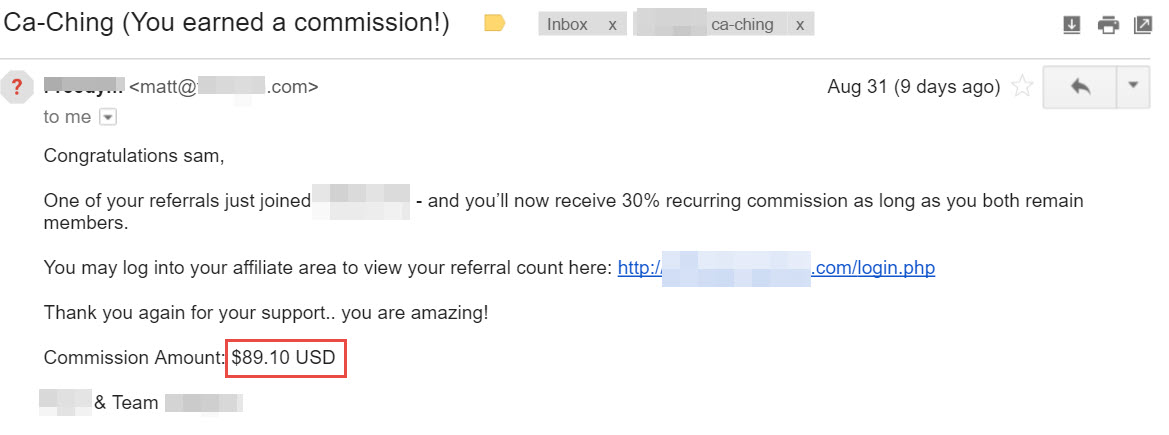Click the red question mark sender avatar
The image size is (1169, 435).
point(17,87)
